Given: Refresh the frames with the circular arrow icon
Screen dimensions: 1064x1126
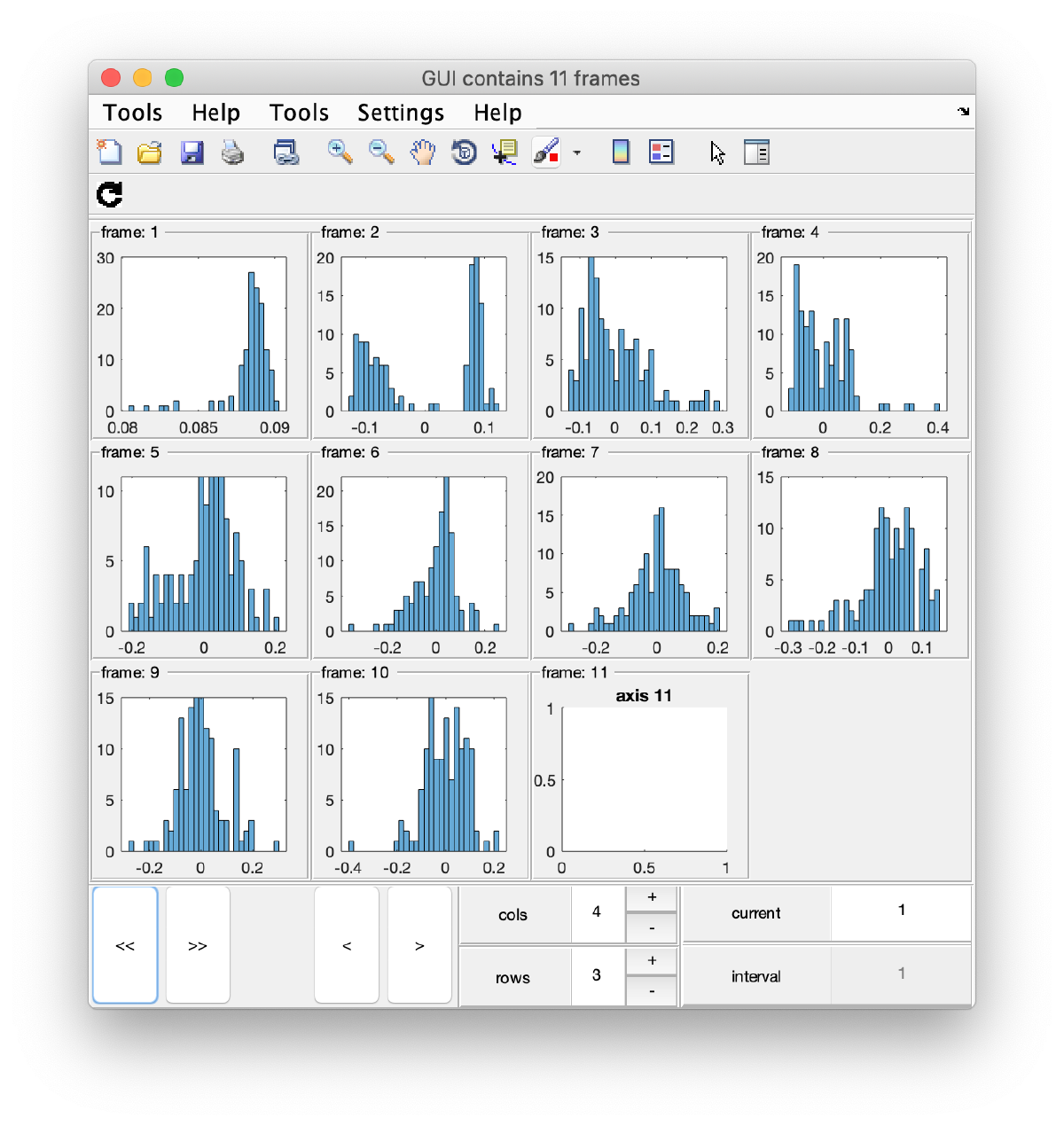Looking at the screenshot, I should tap(109, 193).
